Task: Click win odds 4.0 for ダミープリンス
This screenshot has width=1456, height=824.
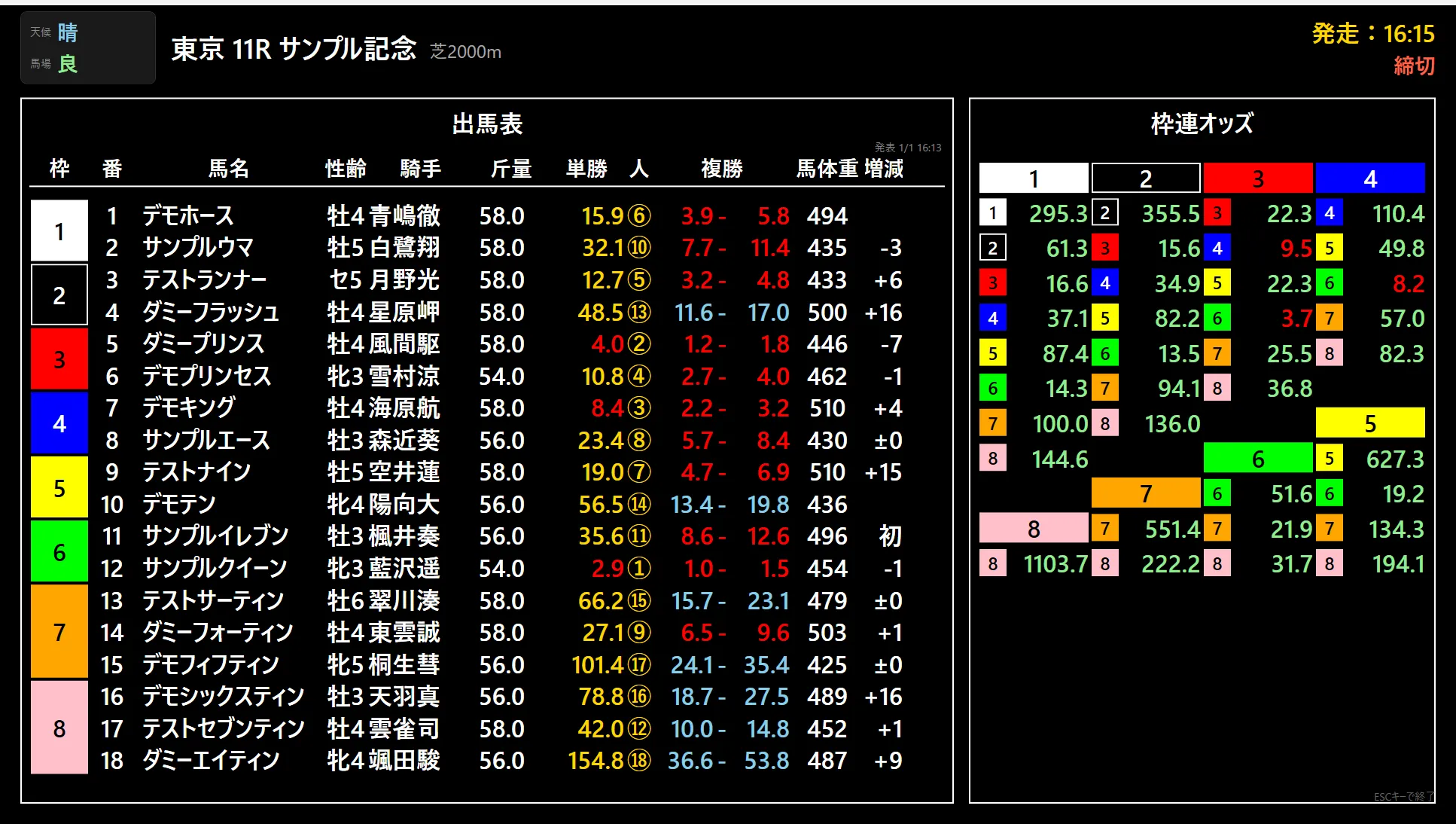Action: [x=607, y=344]
